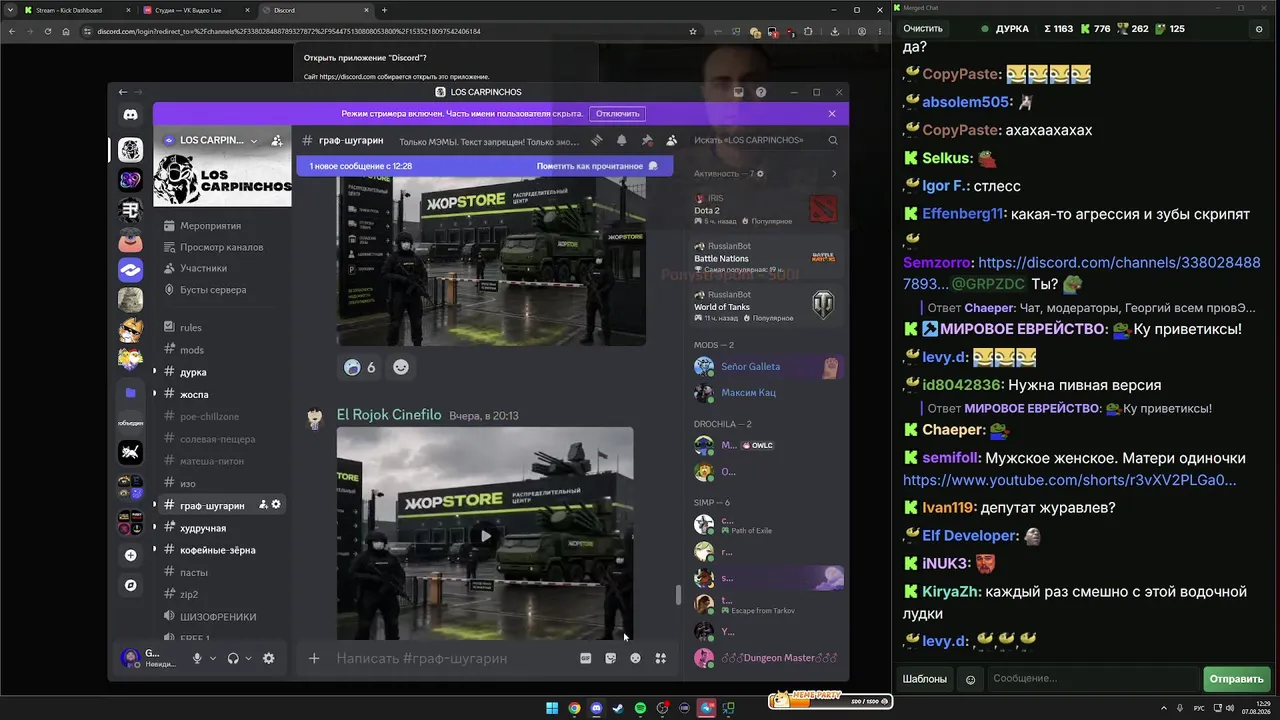The image size is (1280, 720).
Task: Open Discord threads icon in channel header
Action: coord(597,141)
